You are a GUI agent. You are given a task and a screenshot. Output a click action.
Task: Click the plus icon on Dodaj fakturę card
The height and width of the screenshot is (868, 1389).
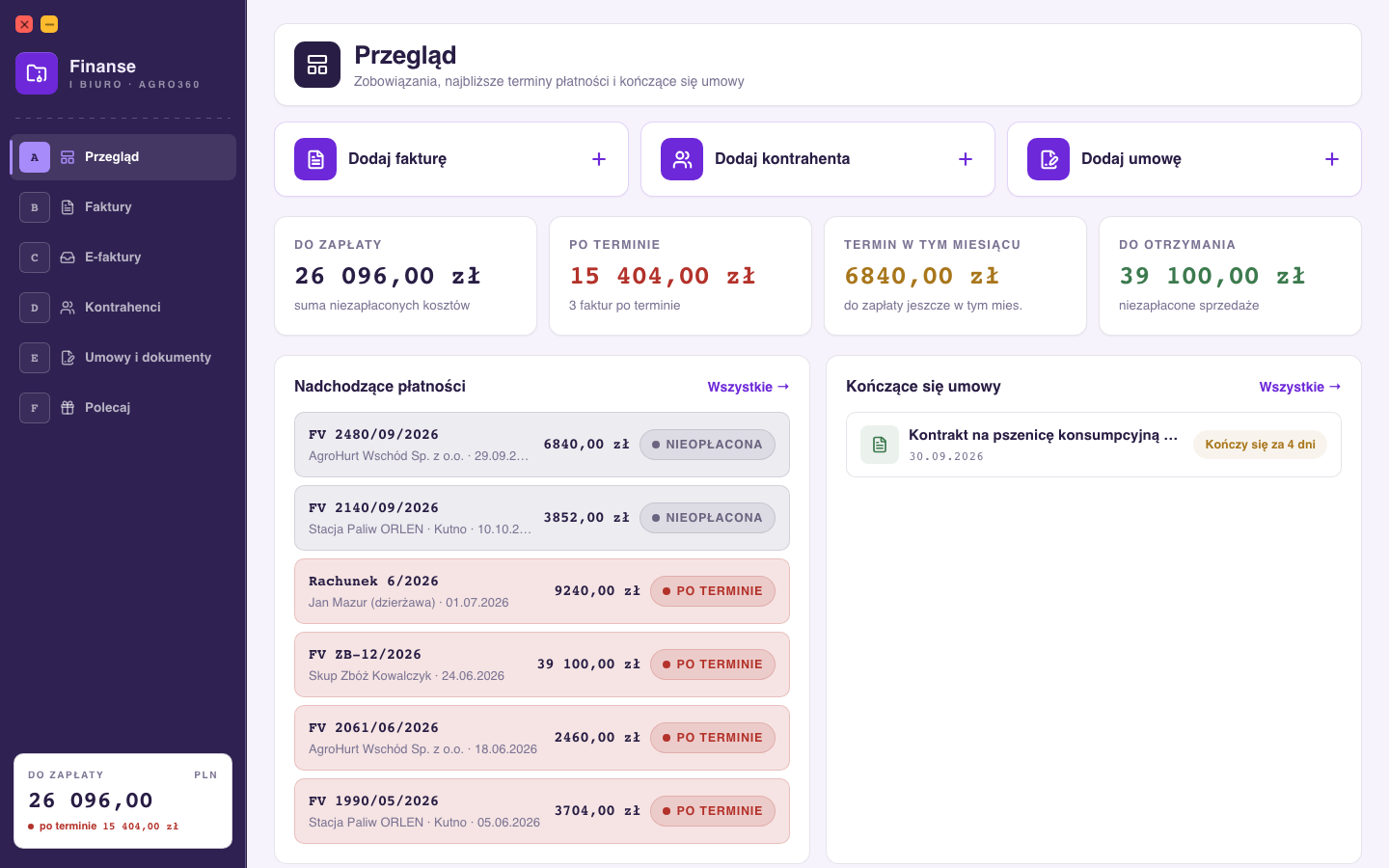coord(599,159)
